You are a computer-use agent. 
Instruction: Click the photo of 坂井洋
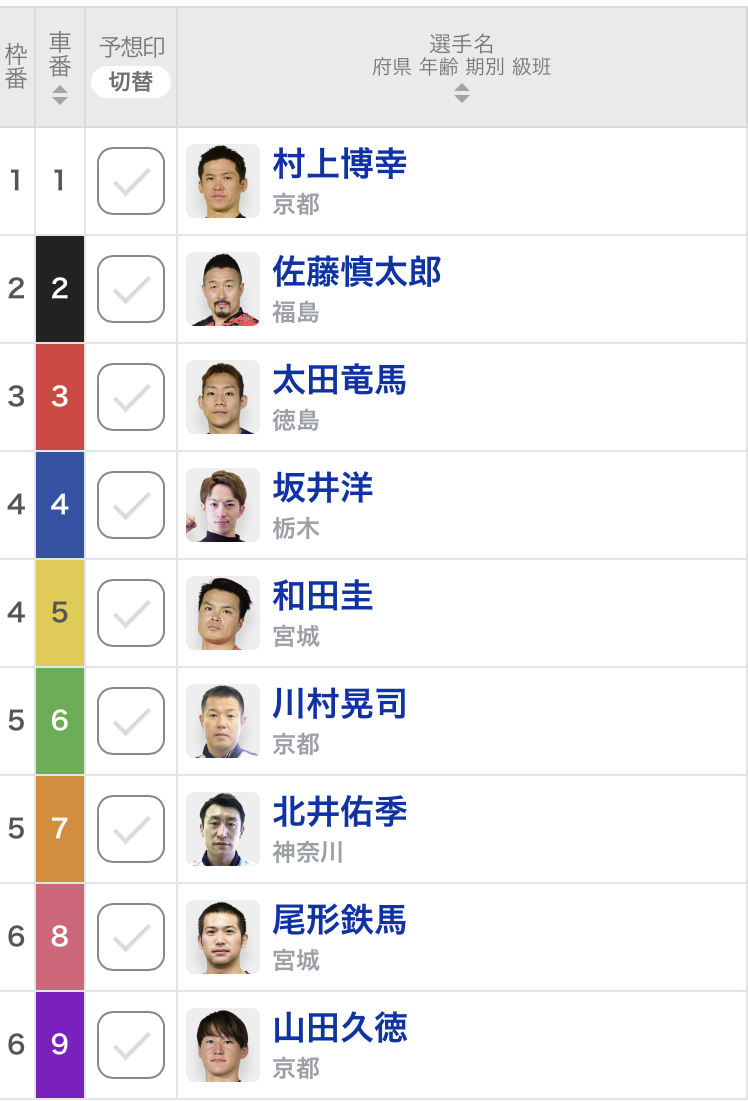pos(223,506)
